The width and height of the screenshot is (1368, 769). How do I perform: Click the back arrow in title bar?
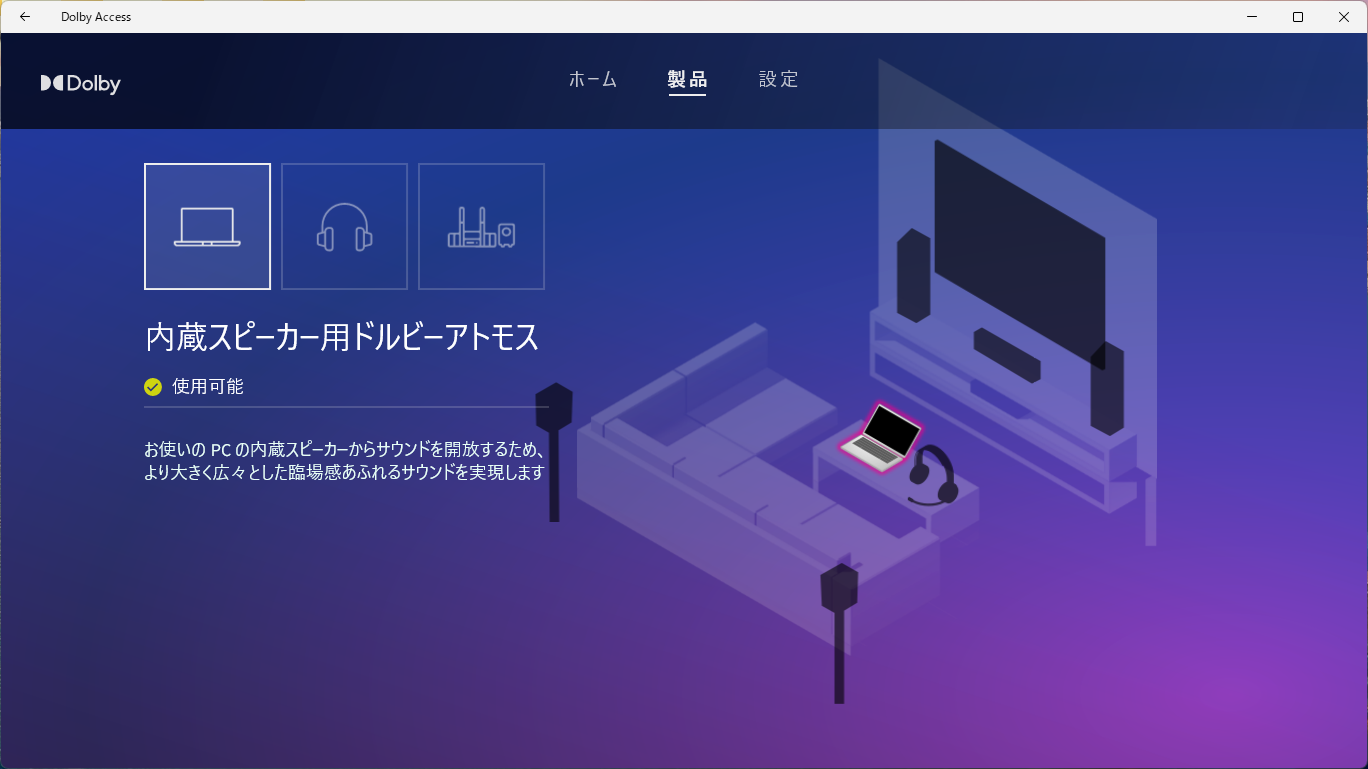tap(25, 17)
